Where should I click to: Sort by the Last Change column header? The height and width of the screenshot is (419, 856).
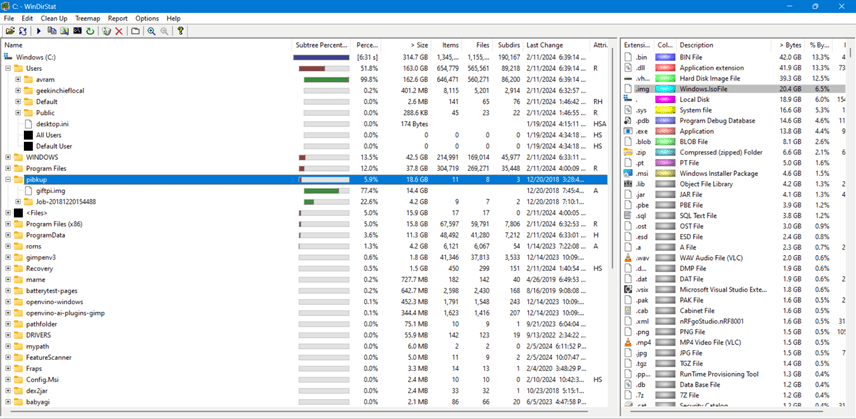click(557, 45)
